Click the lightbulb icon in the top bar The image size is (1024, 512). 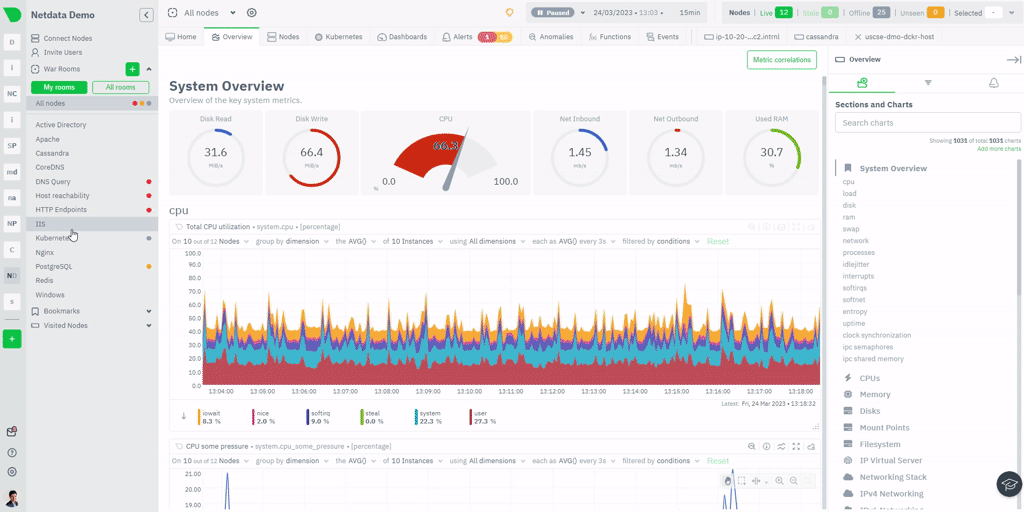click(x=509, y=13)
